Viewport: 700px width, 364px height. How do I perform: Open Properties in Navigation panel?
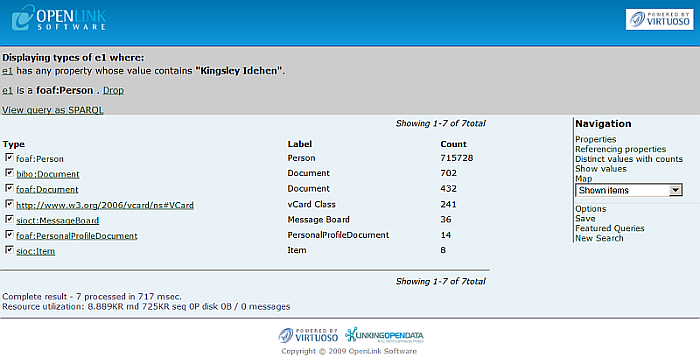[596, 139]
